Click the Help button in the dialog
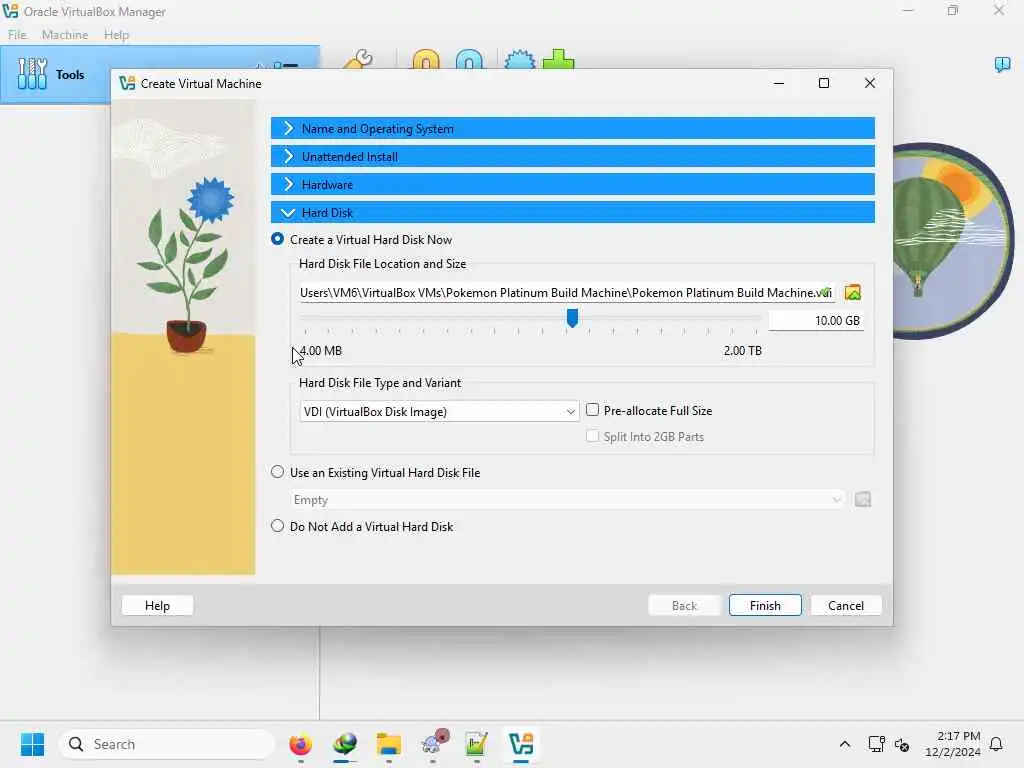Viewport: 1024px width, 768px height. click(x=157, y=605)
